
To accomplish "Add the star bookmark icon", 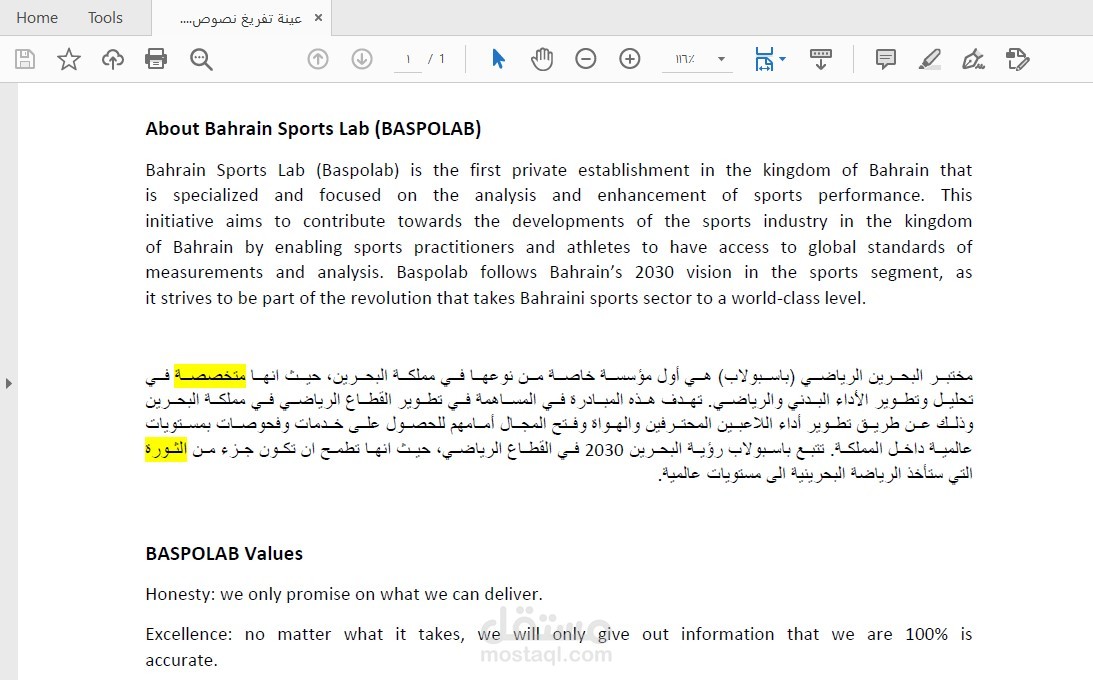I will (68, 59).
